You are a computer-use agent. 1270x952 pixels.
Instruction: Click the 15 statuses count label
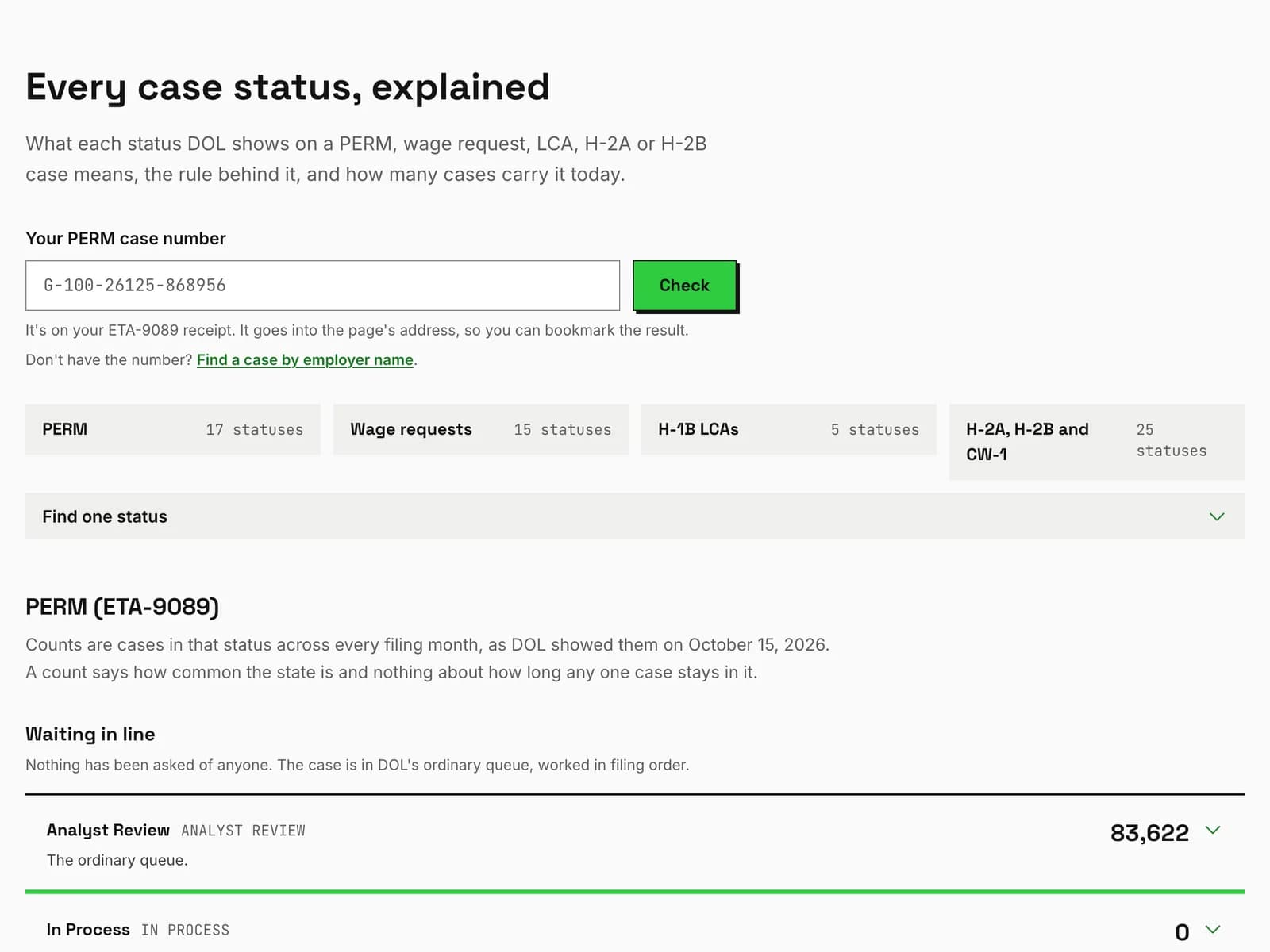[563, 429]
